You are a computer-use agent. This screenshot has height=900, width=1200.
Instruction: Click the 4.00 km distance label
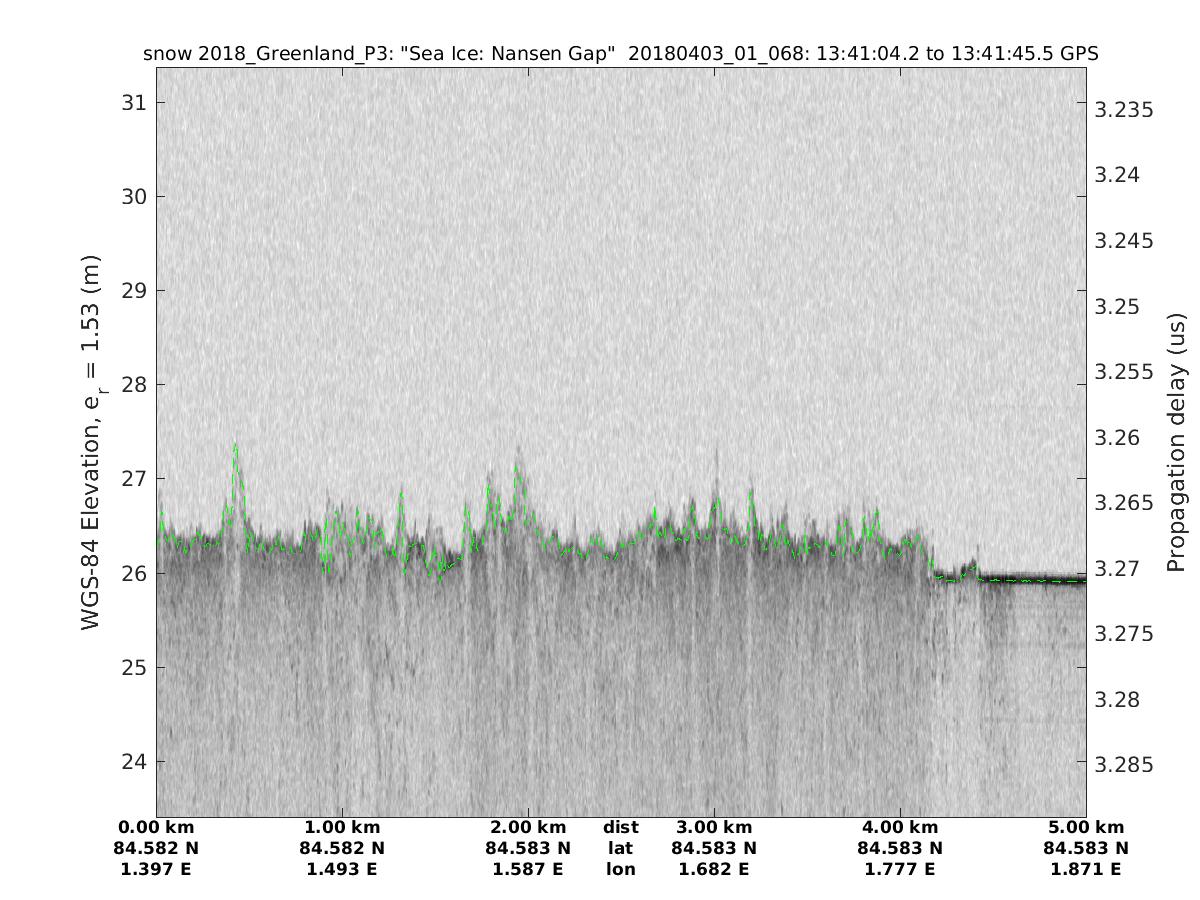pos(900,827)
